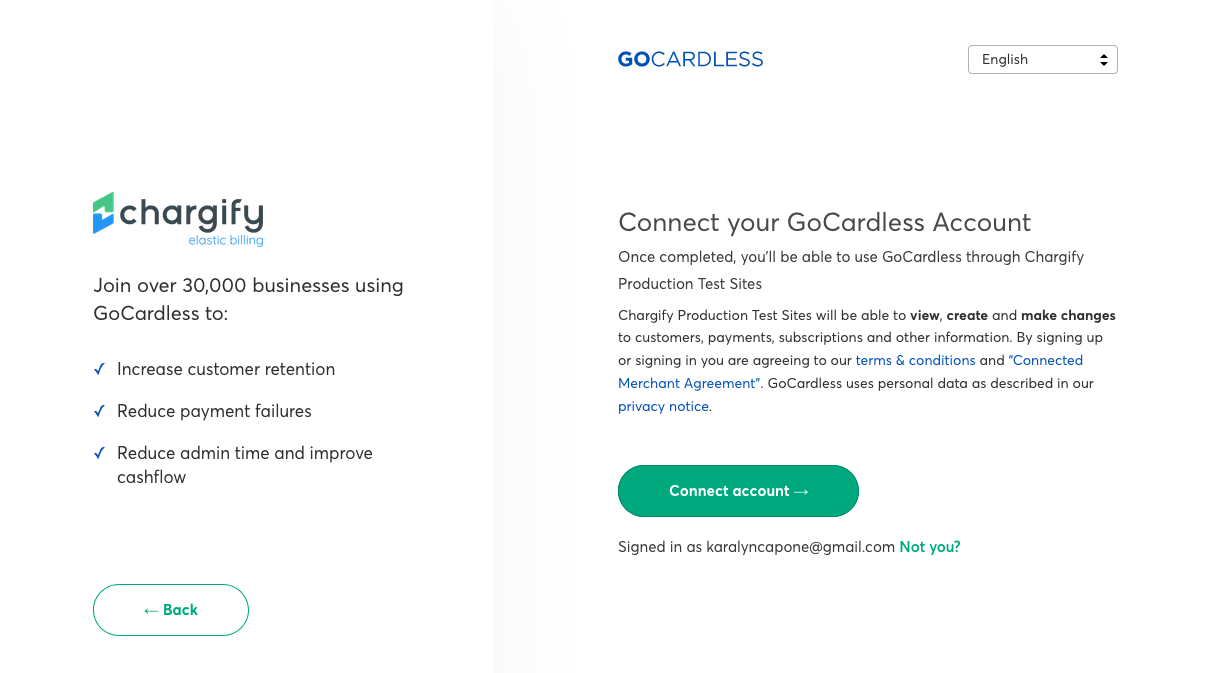
Task: Go back using the Back button
Action: point(171,610)
